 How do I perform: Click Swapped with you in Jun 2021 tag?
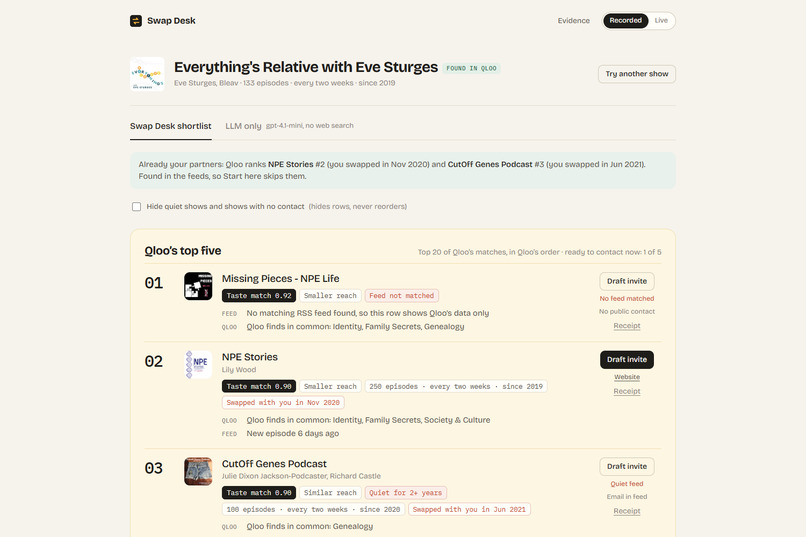tap(469, 509)
